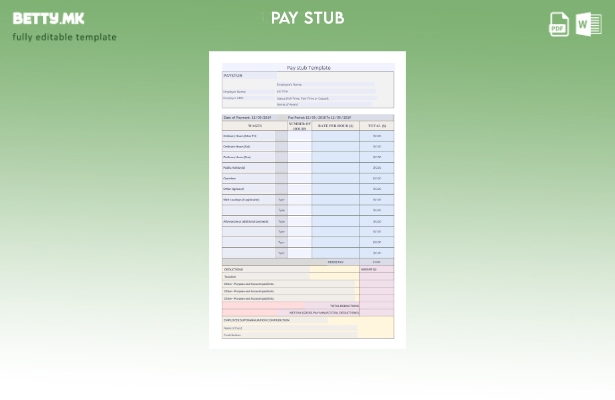
Task: Click the Pay Period date range
Action: (x=320, y=117)
